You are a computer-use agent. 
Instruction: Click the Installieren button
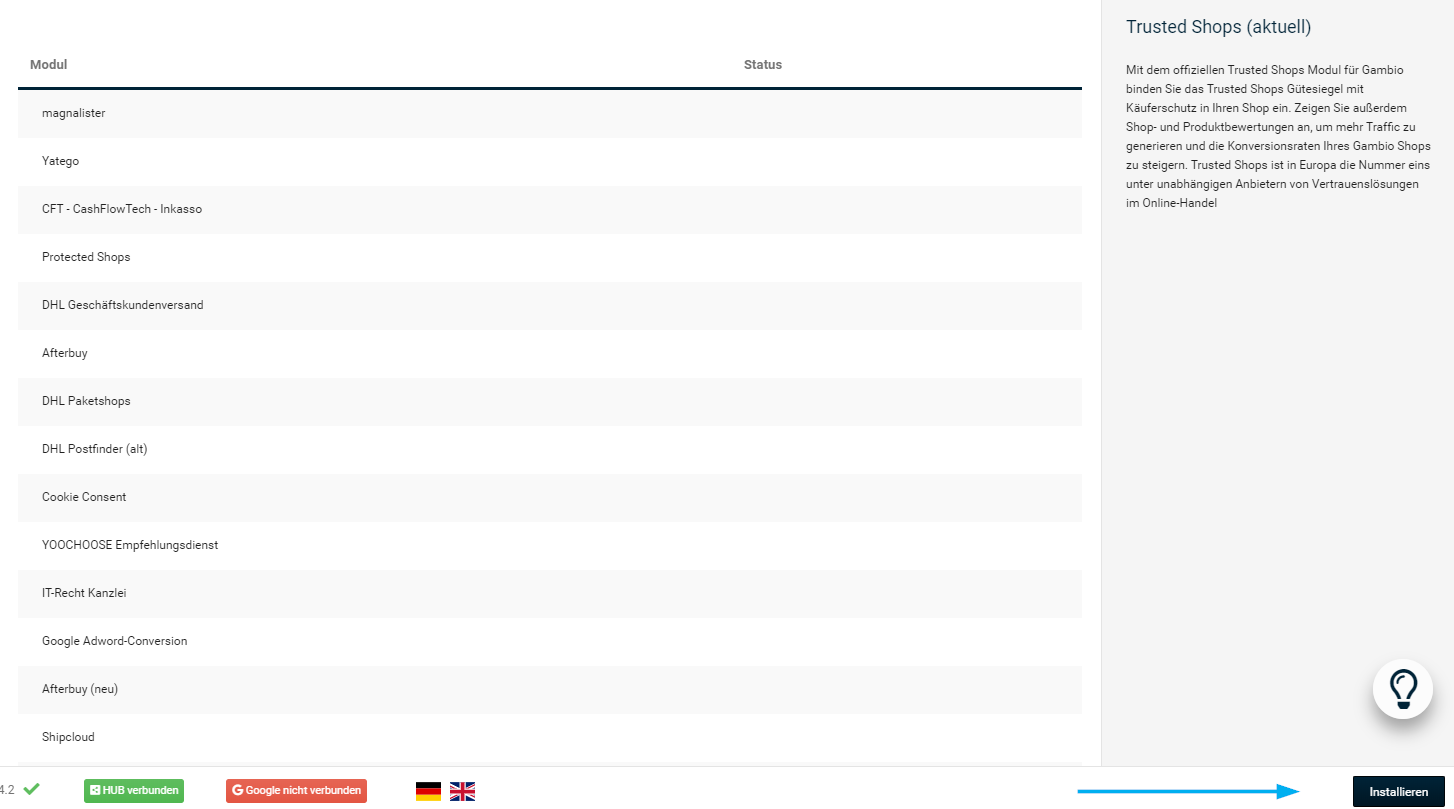point(1398,791)
